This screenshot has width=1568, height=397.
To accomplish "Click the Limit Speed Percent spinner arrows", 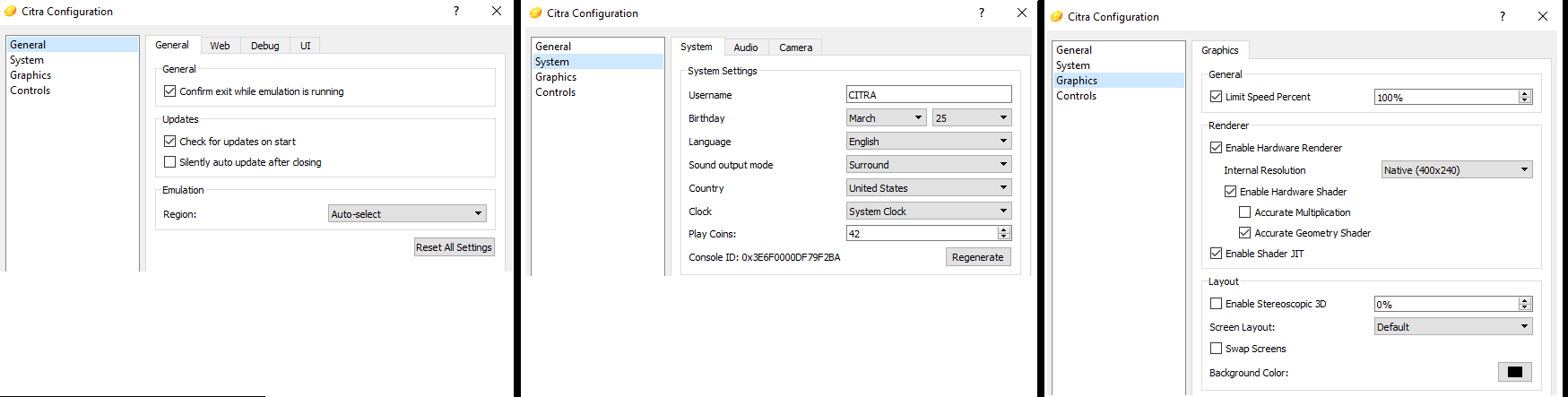I will pyautogui.click(x=1526, y=97).
